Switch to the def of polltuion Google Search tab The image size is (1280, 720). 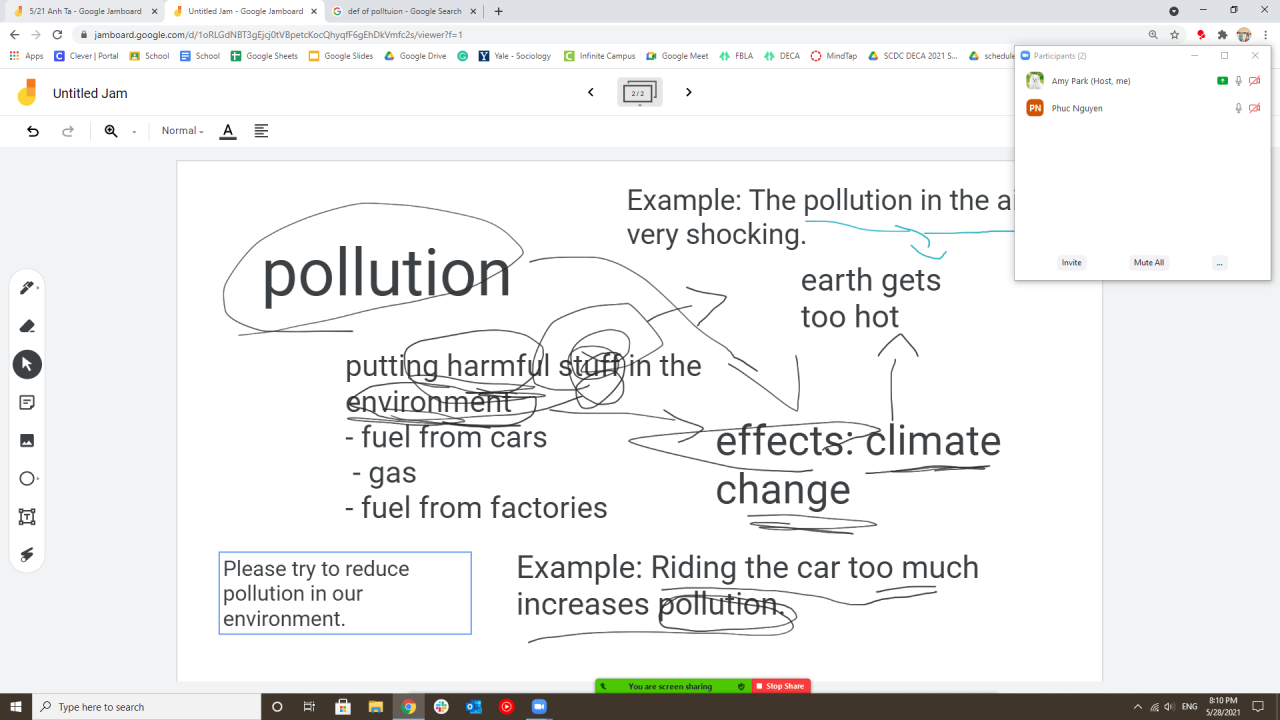pyautogui.click(x=404, y=11)
